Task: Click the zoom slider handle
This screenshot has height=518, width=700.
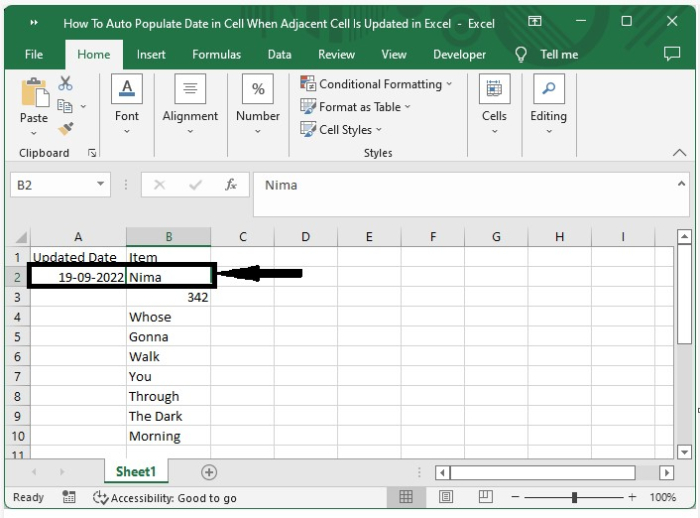Action: point(574,497)
